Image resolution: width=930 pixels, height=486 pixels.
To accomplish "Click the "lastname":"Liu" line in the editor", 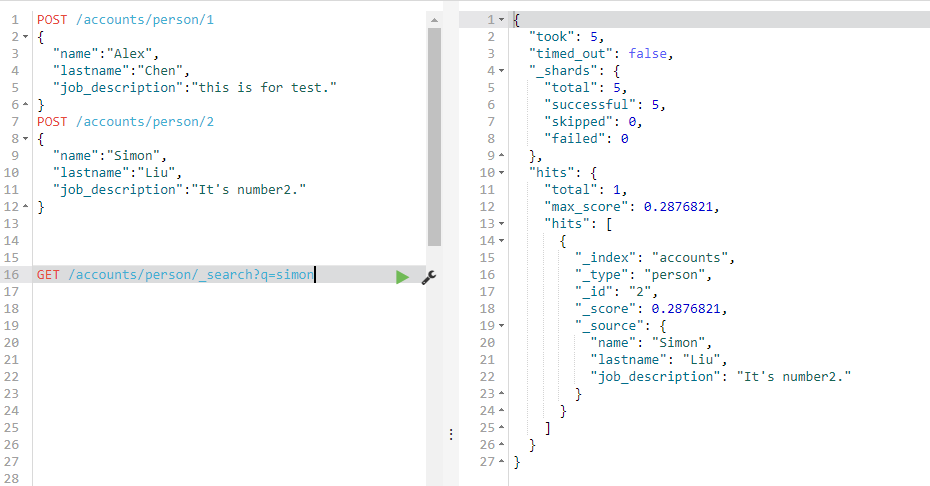I will tap(117, 173).
